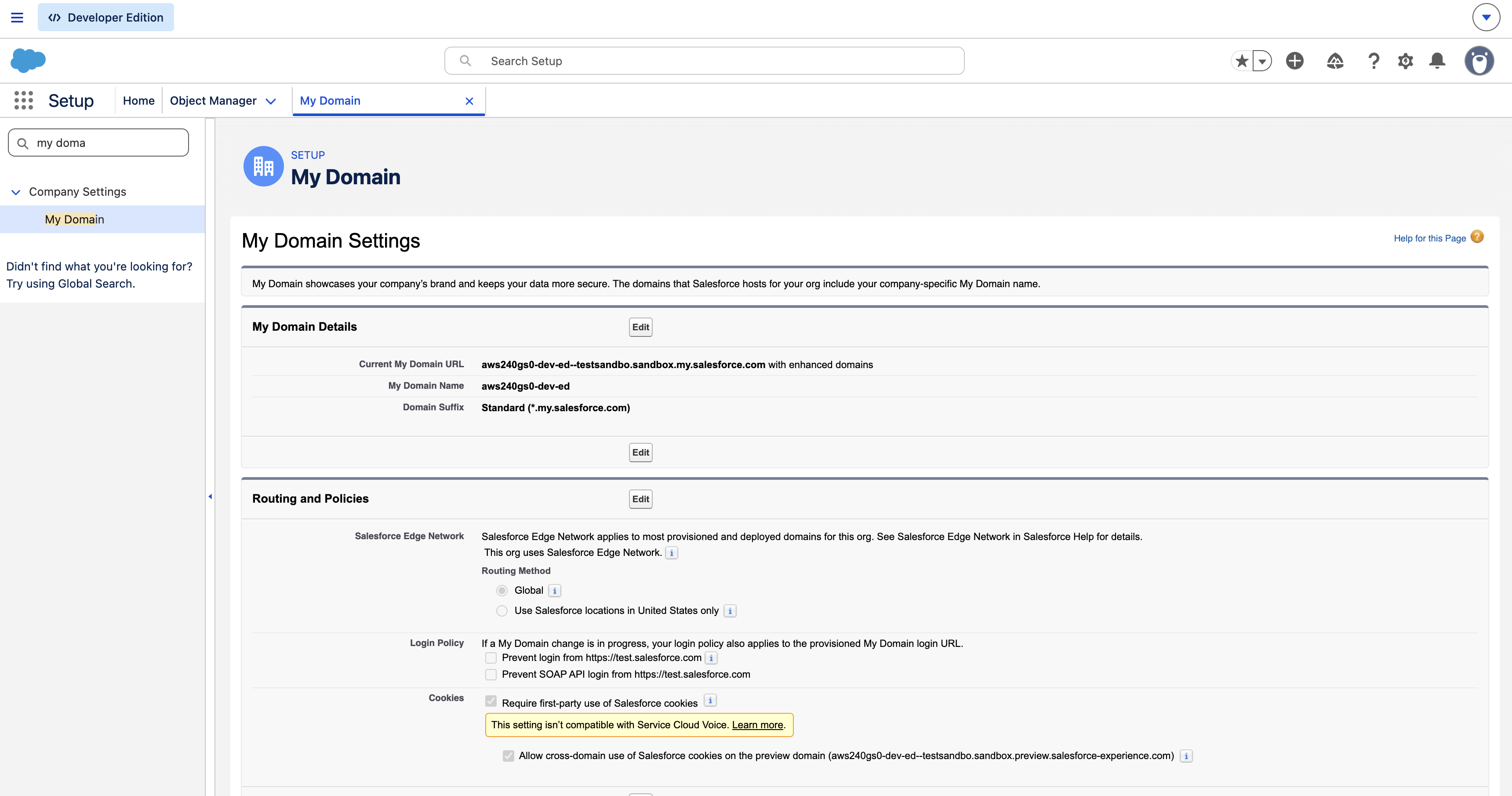Select United States only routing radio
This screenshot has height=796, width=1512.
coord(502,611)
